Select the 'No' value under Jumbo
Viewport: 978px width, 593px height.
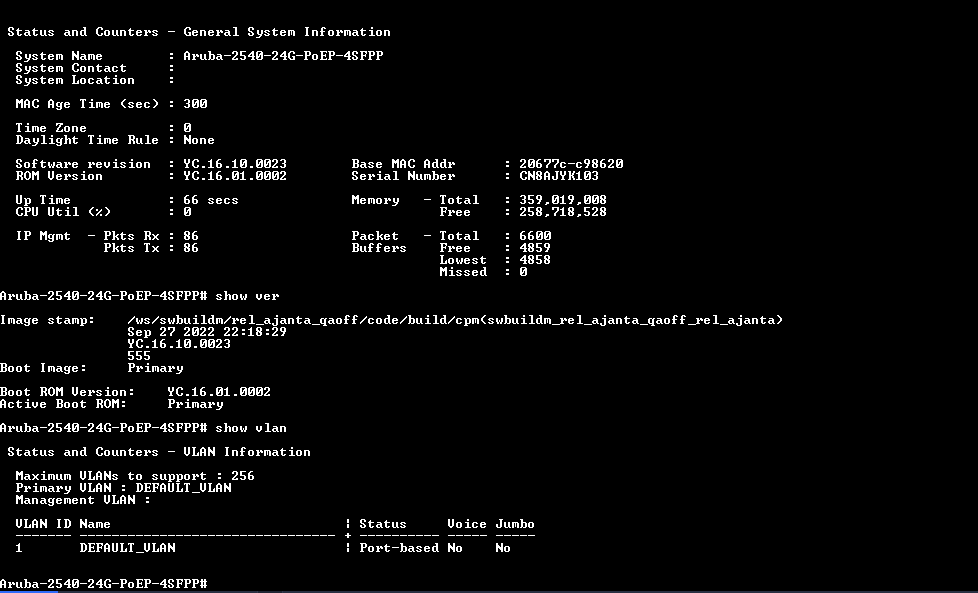coord(503,548)
